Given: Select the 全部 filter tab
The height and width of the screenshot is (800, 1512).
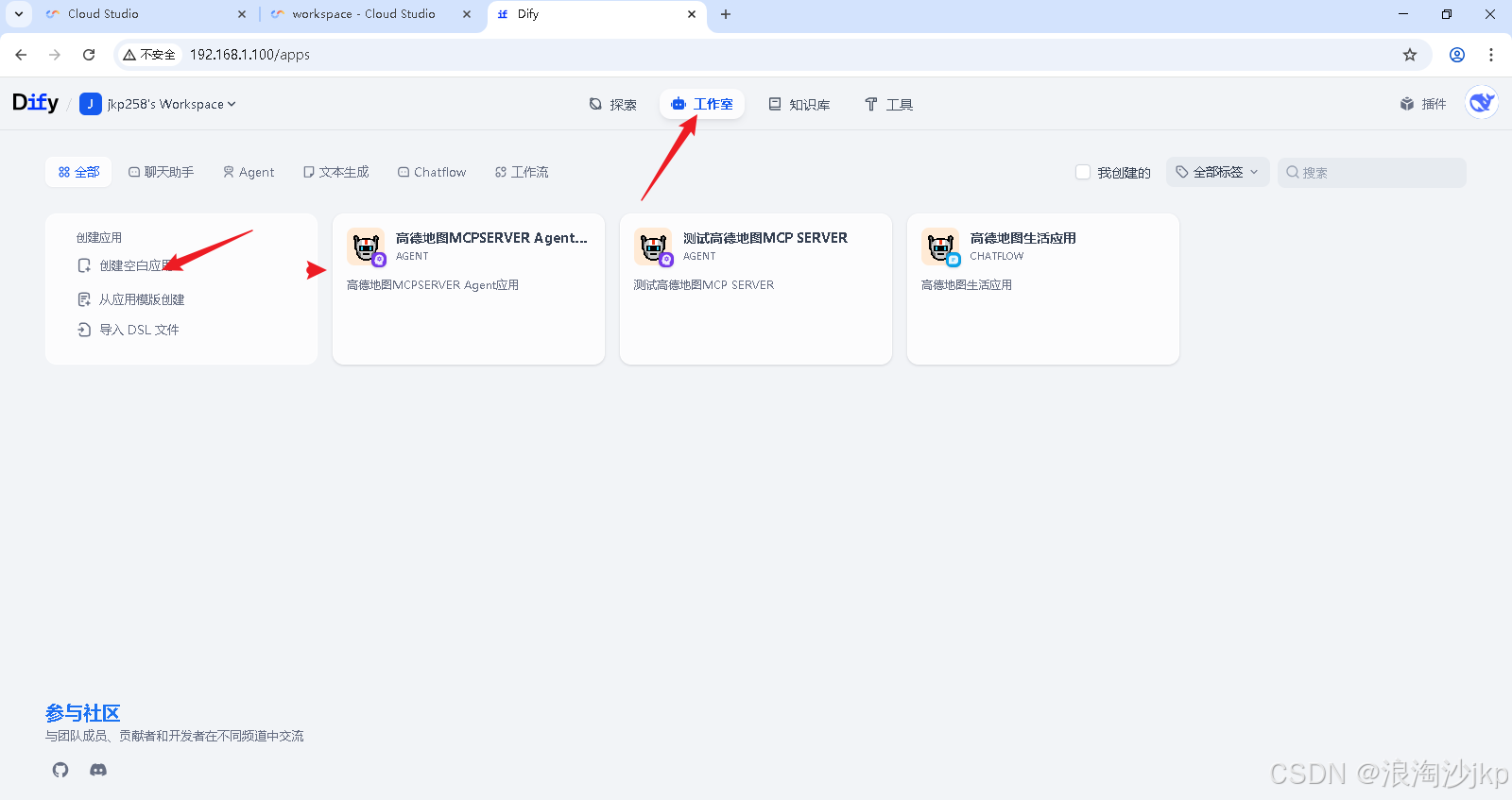Looking at the screenshot, I should click(78, 172).
